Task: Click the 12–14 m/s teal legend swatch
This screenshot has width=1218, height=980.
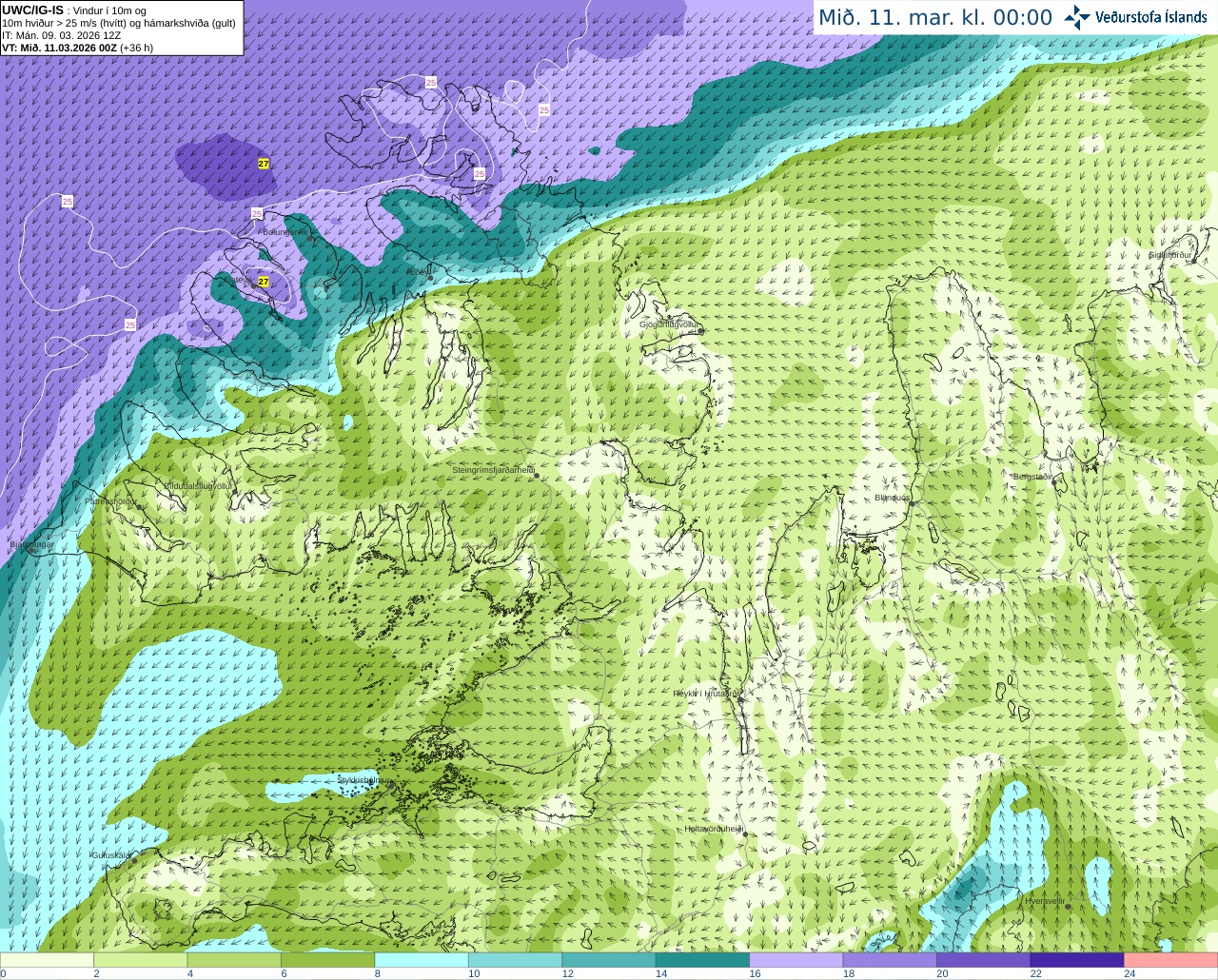Action: [609, 960]
